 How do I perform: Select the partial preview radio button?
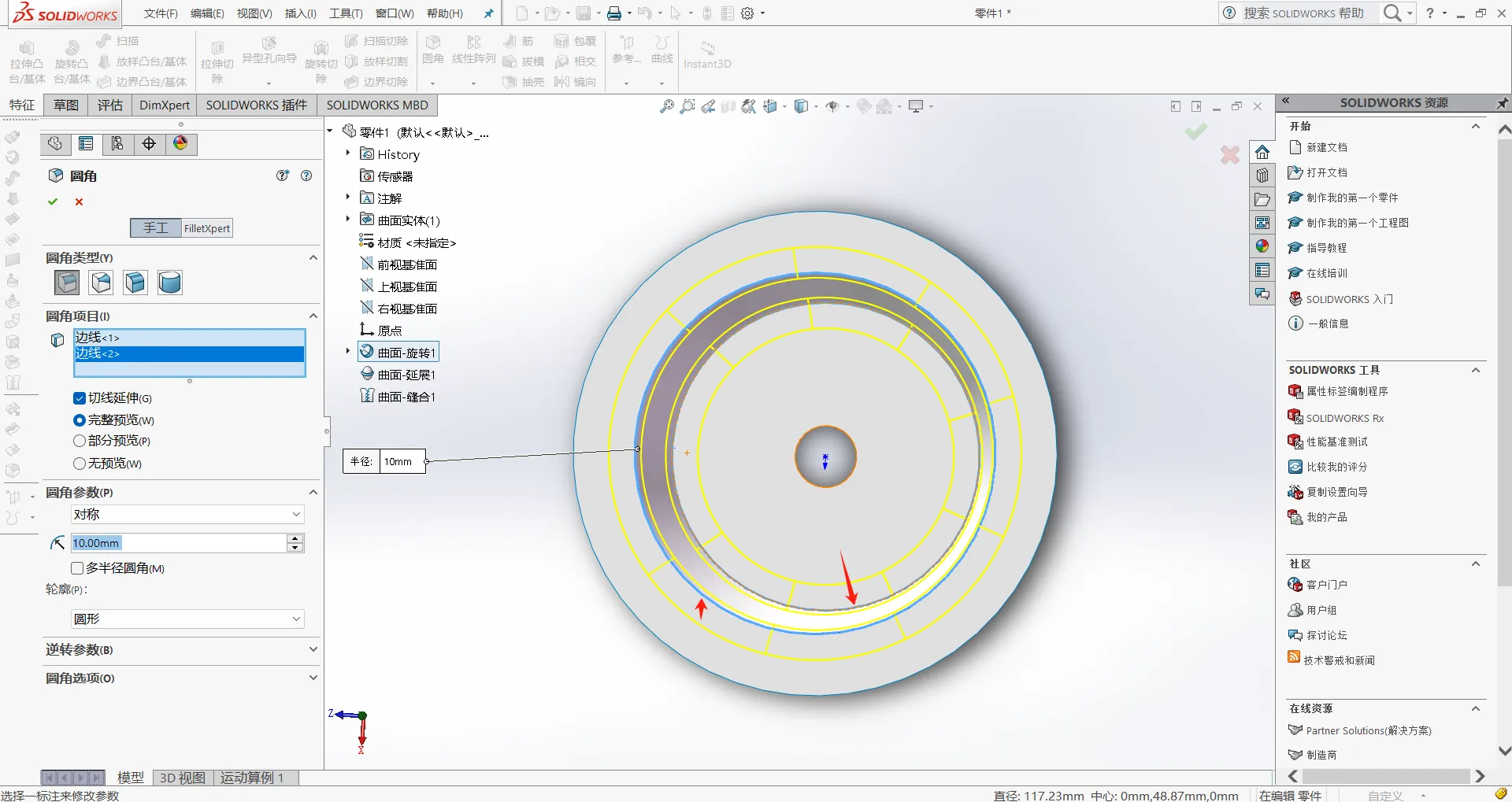(80, 441)
